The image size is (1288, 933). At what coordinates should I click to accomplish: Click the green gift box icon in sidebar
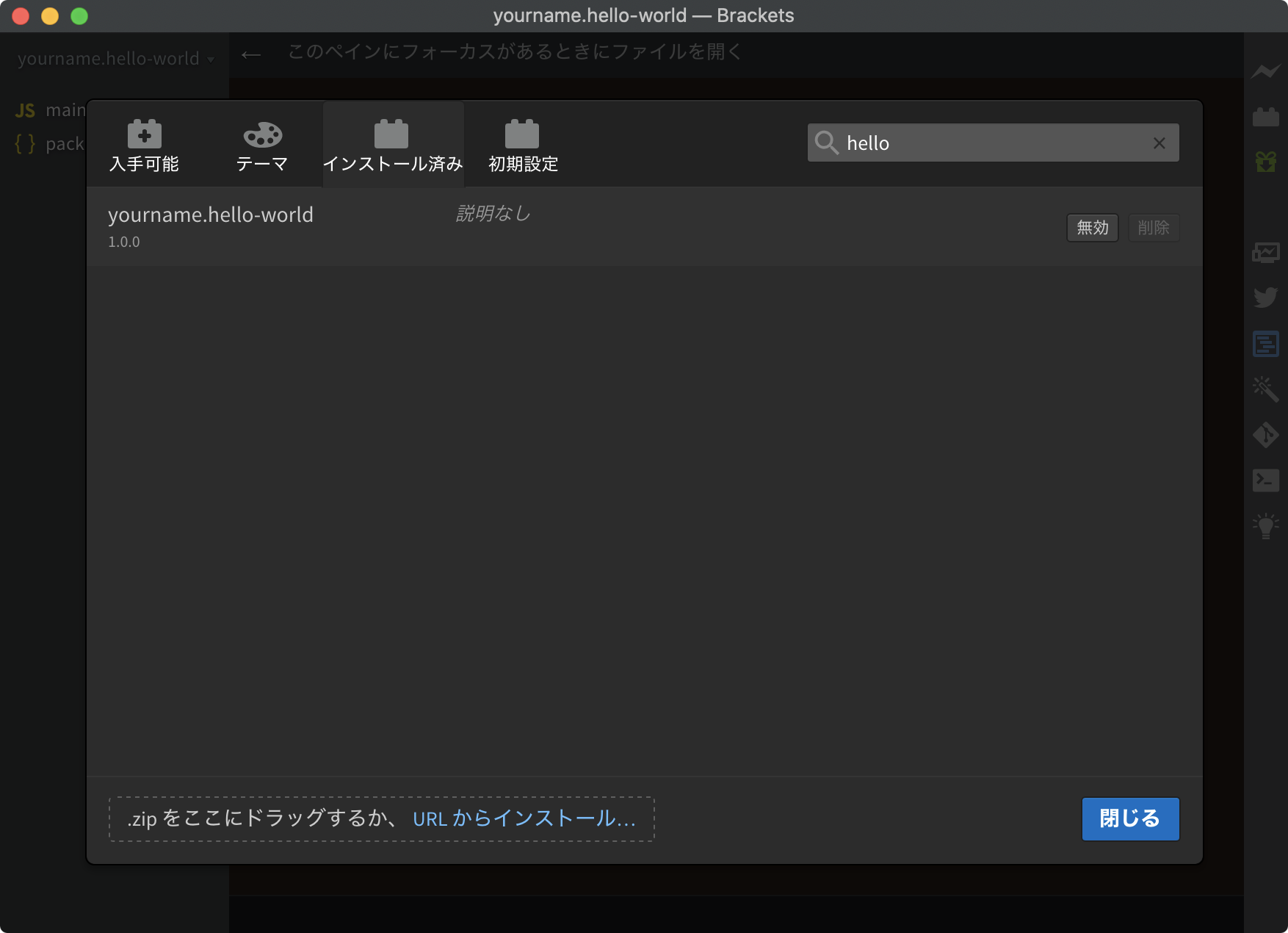[x=1265, y=162]
